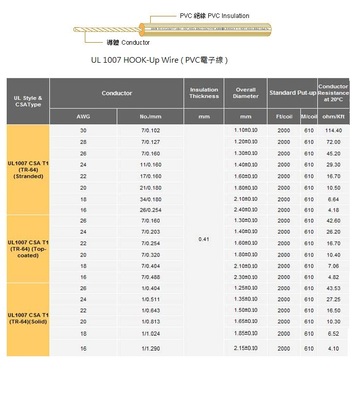Click the M/coil subheader
This screenshot has width=360, height=403.
point(309,117)
